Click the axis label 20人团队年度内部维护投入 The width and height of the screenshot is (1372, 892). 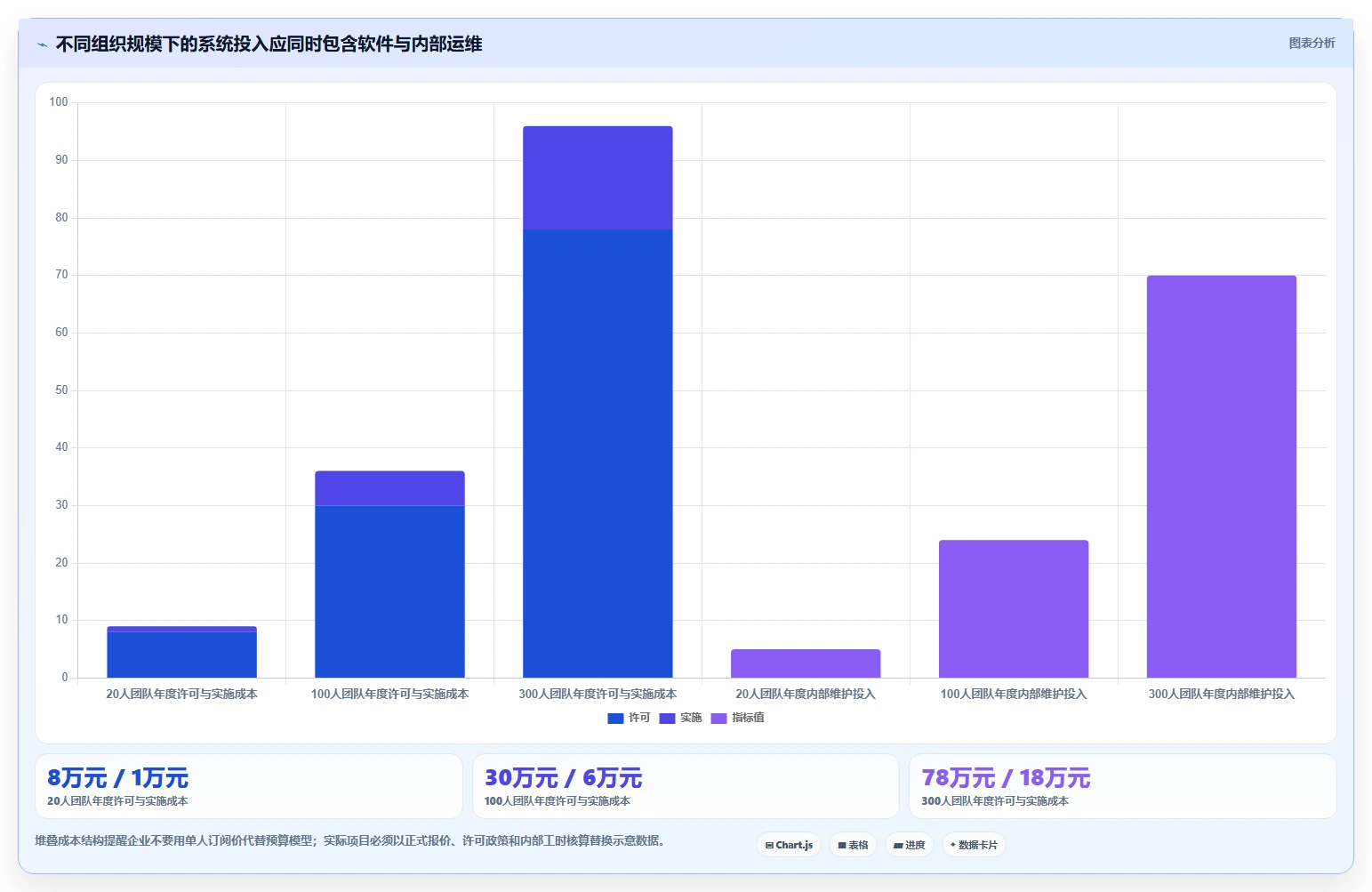806,694
